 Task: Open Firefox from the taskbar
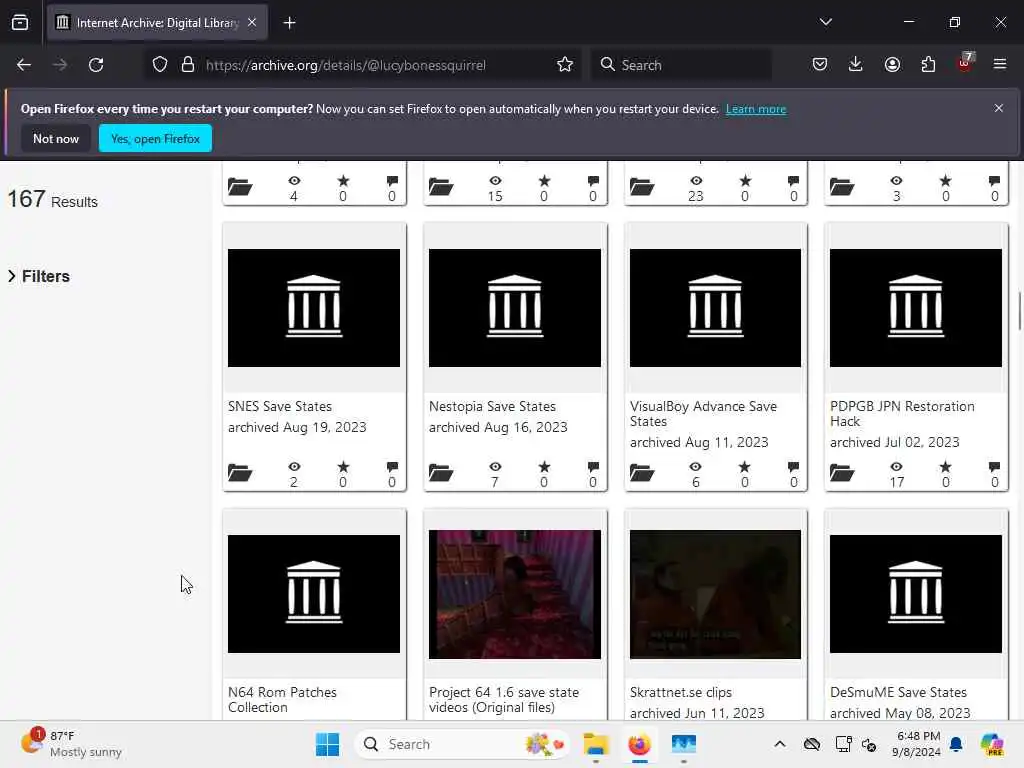pyautogui.click(x=639, y=744)
